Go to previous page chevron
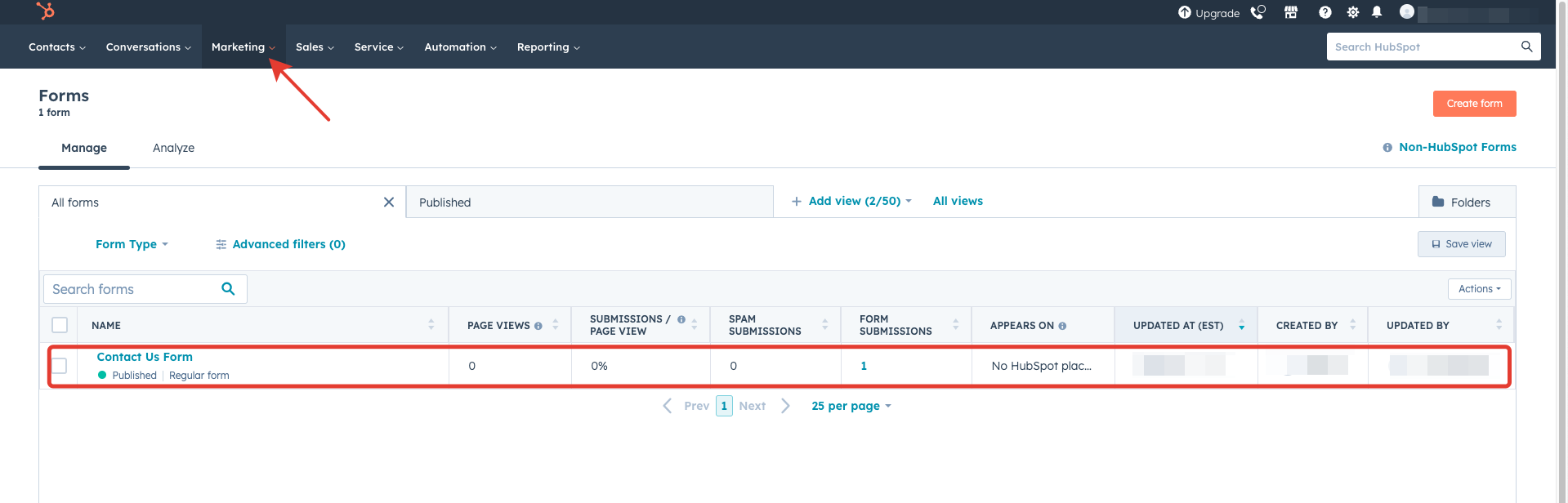The height and width of the screenshot is (503, 1568). click(x=668, y=406)
